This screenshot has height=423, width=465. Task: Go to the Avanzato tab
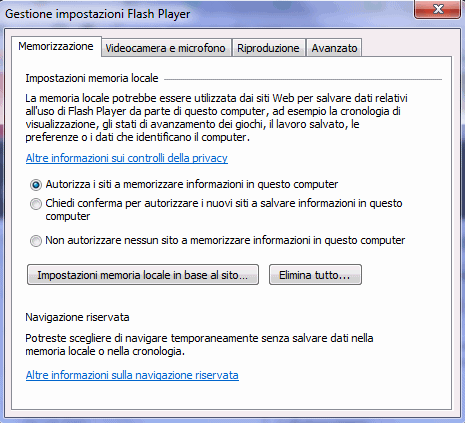334,48
